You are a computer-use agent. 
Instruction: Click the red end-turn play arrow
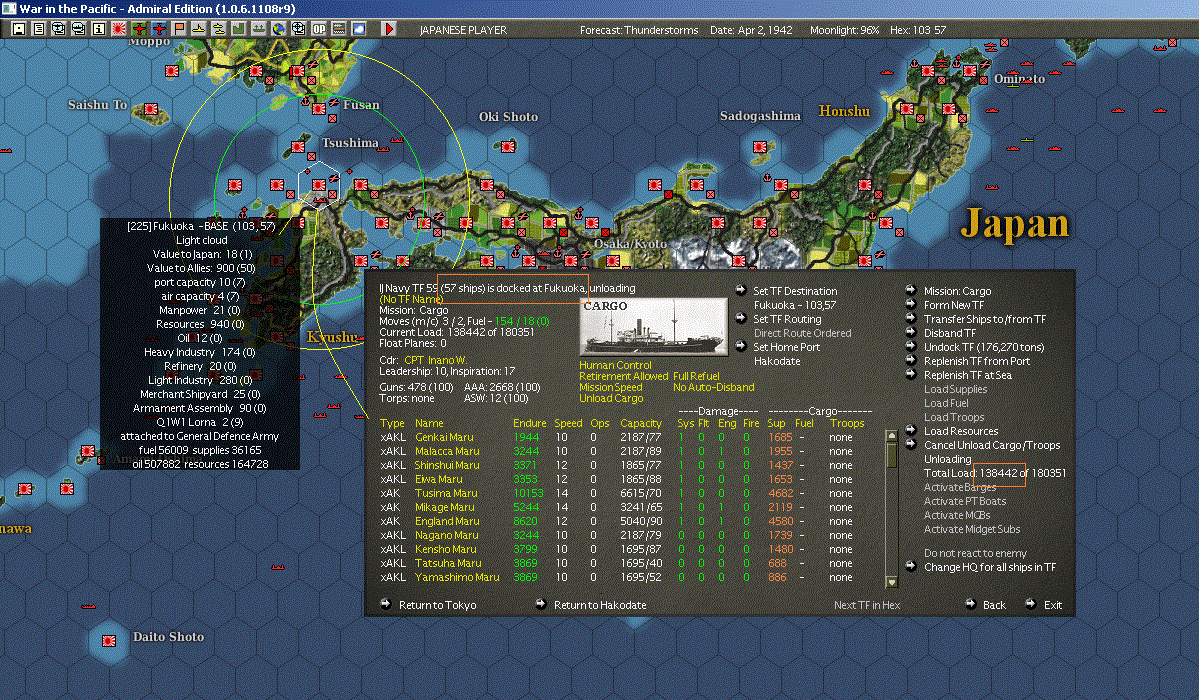point(388,29)
